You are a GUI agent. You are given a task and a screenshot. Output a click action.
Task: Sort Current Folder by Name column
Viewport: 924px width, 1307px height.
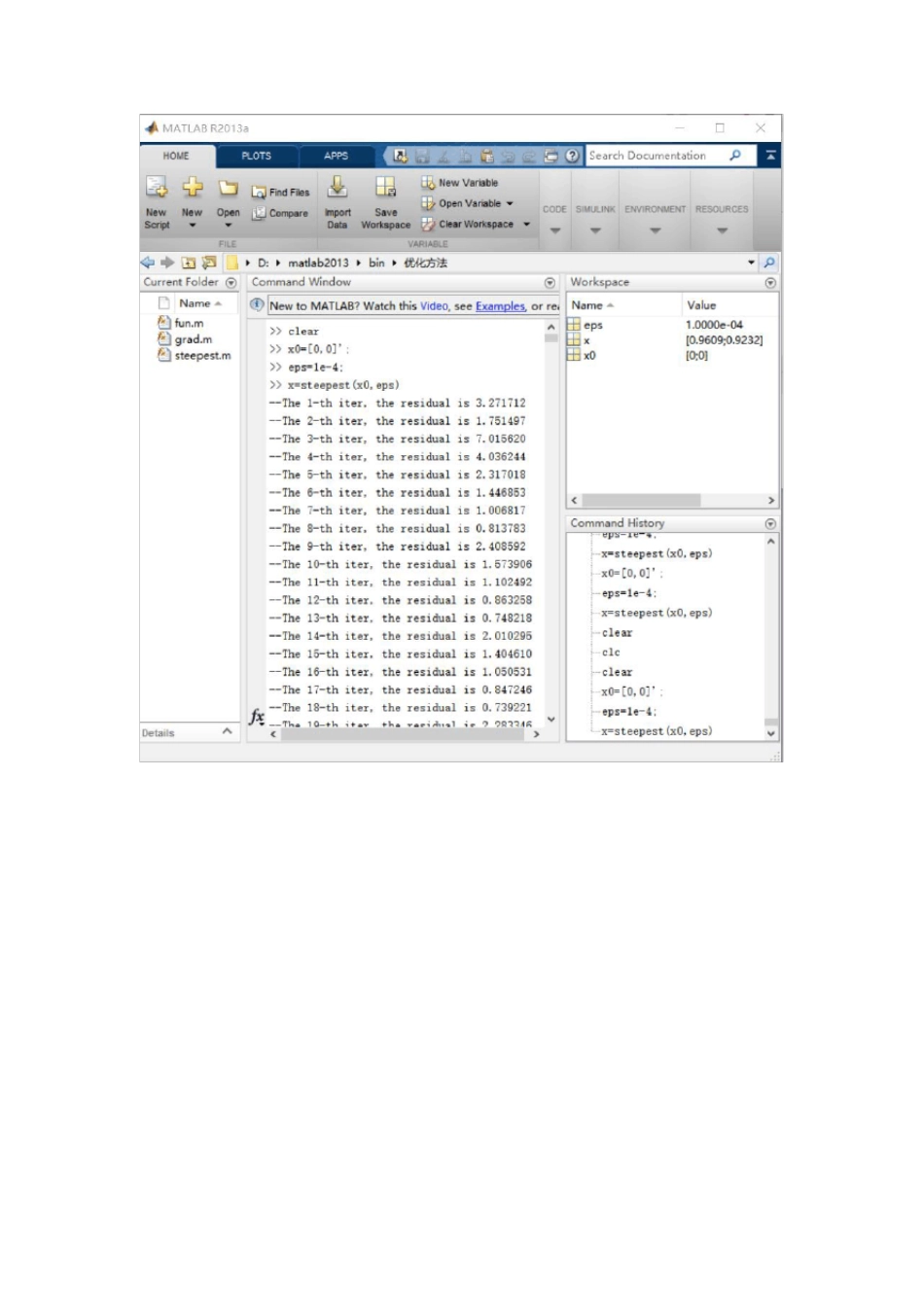(x=200, y=303)
